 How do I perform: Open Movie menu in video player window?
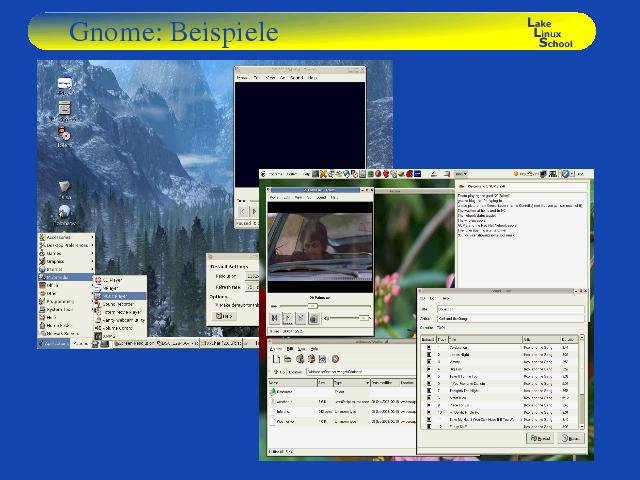[274, 197]
